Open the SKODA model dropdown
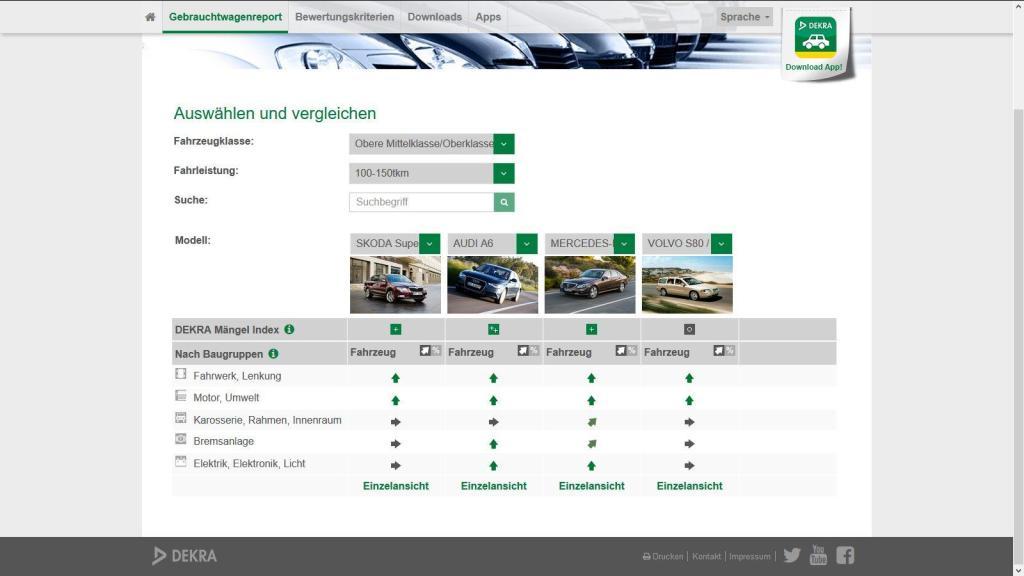Screen dimensions: 1024x576 pos(395,244)
